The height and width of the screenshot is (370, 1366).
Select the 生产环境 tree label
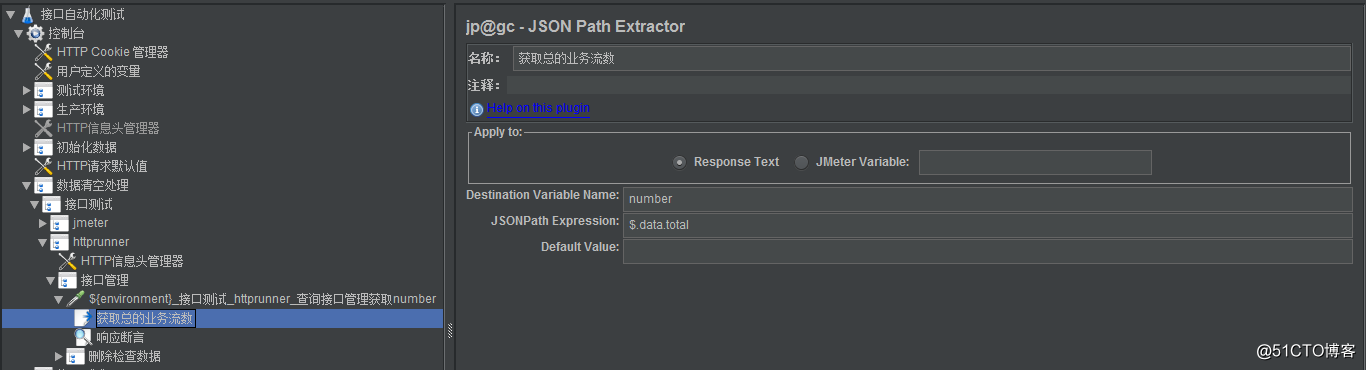click(80, 109)
